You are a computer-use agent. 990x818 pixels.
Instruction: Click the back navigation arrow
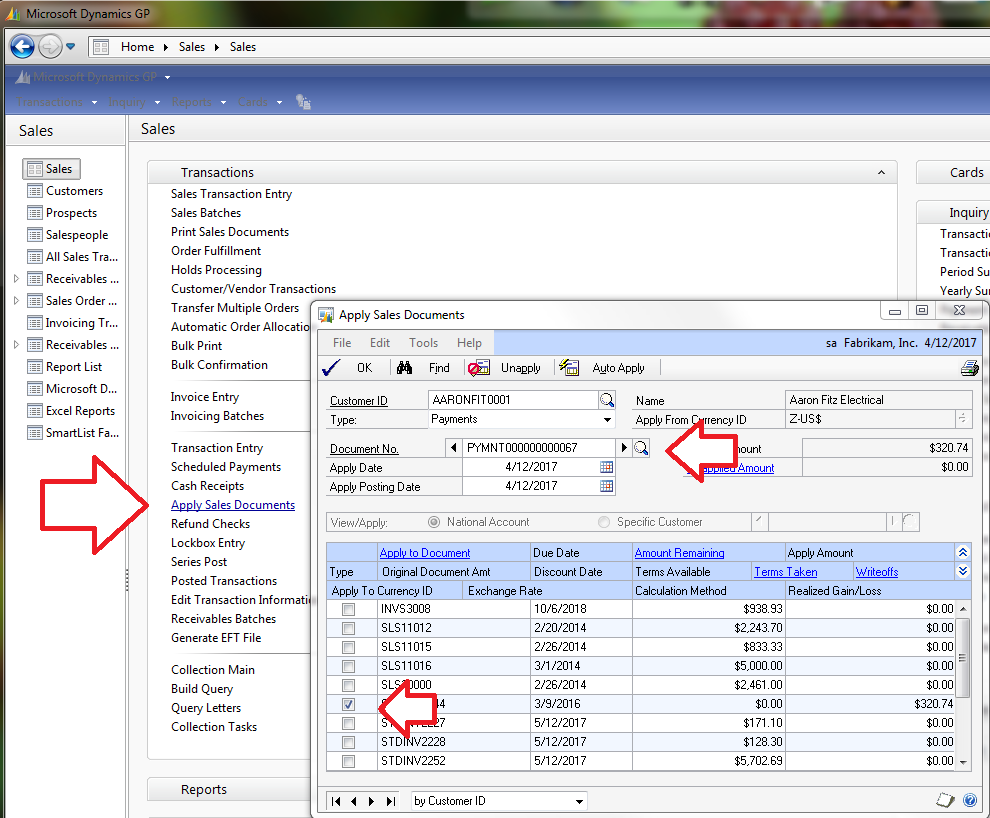point(22,47)
